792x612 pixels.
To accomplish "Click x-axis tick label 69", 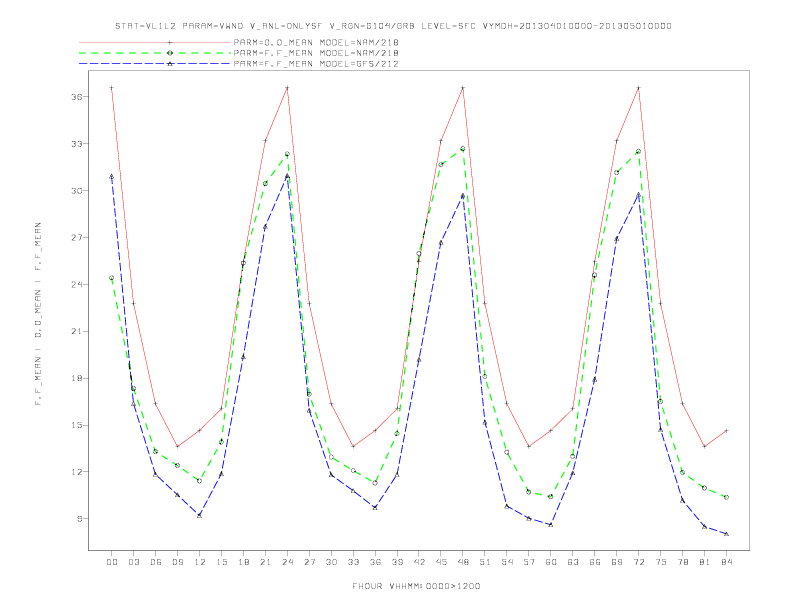I will pos(617,562).
